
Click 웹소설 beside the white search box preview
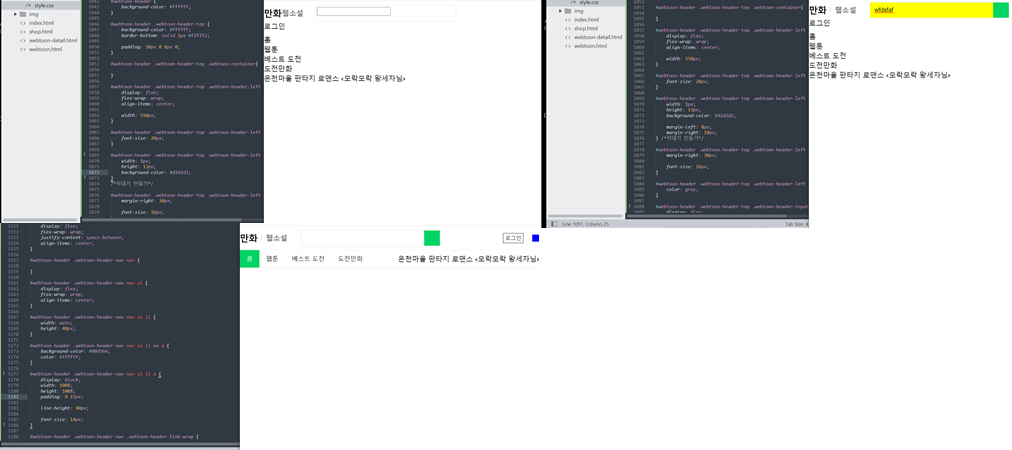point(292,13)
